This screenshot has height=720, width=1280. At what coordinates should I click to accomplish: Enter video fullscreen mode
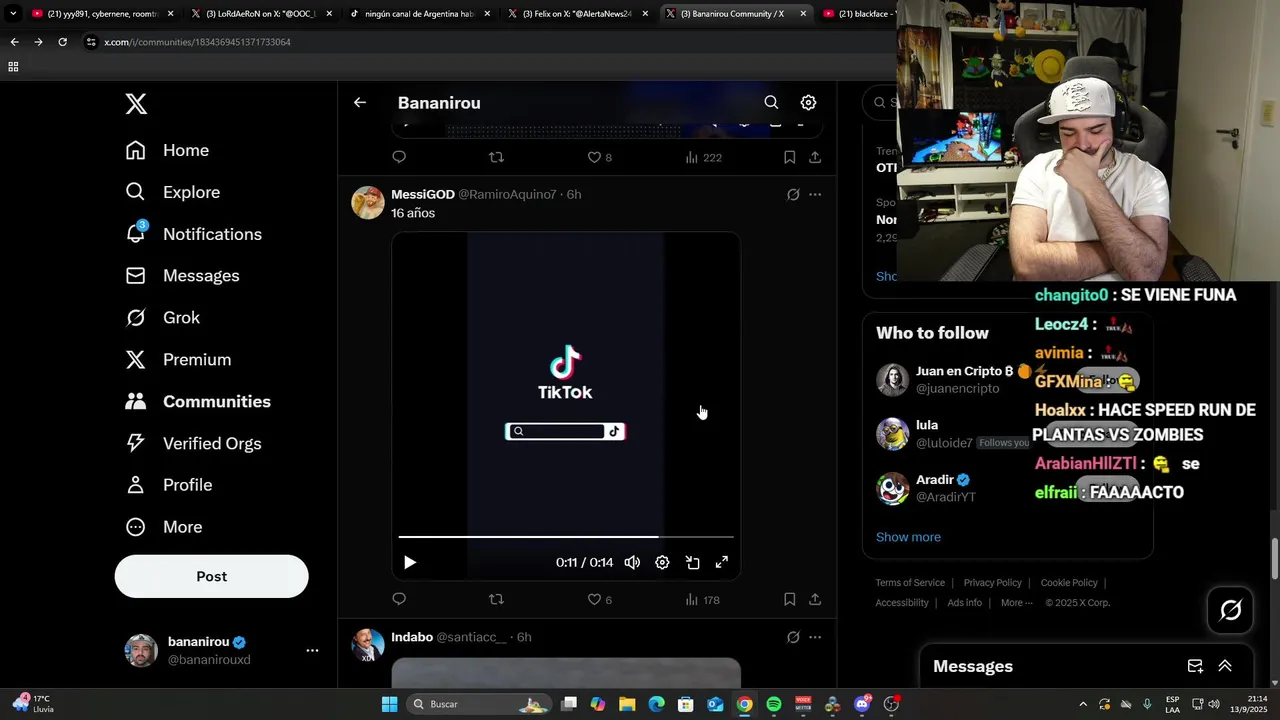pos(721,562)
